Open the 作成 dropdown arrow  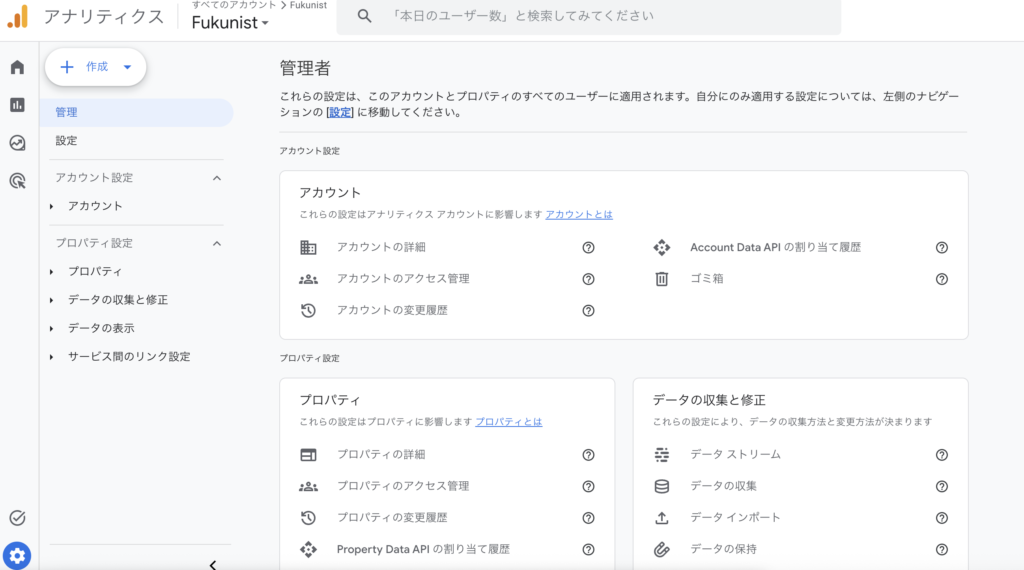[x=127, y=67]
